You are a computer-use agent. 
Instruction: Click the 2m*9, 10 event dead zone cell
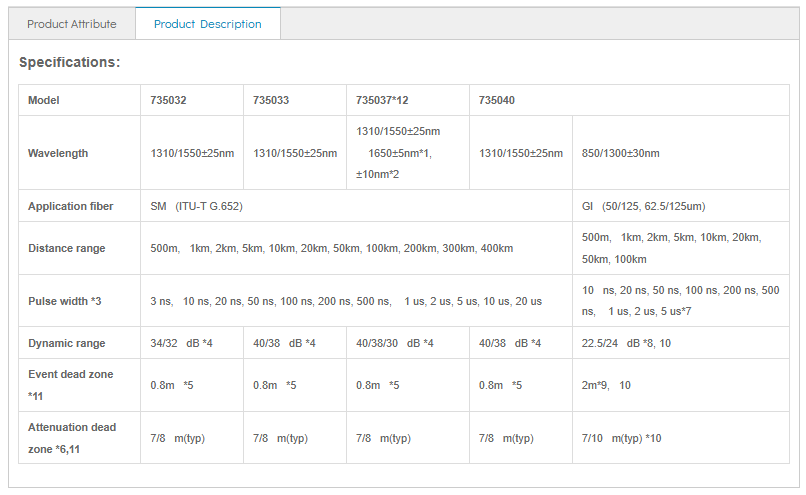(x=681, y=385)
